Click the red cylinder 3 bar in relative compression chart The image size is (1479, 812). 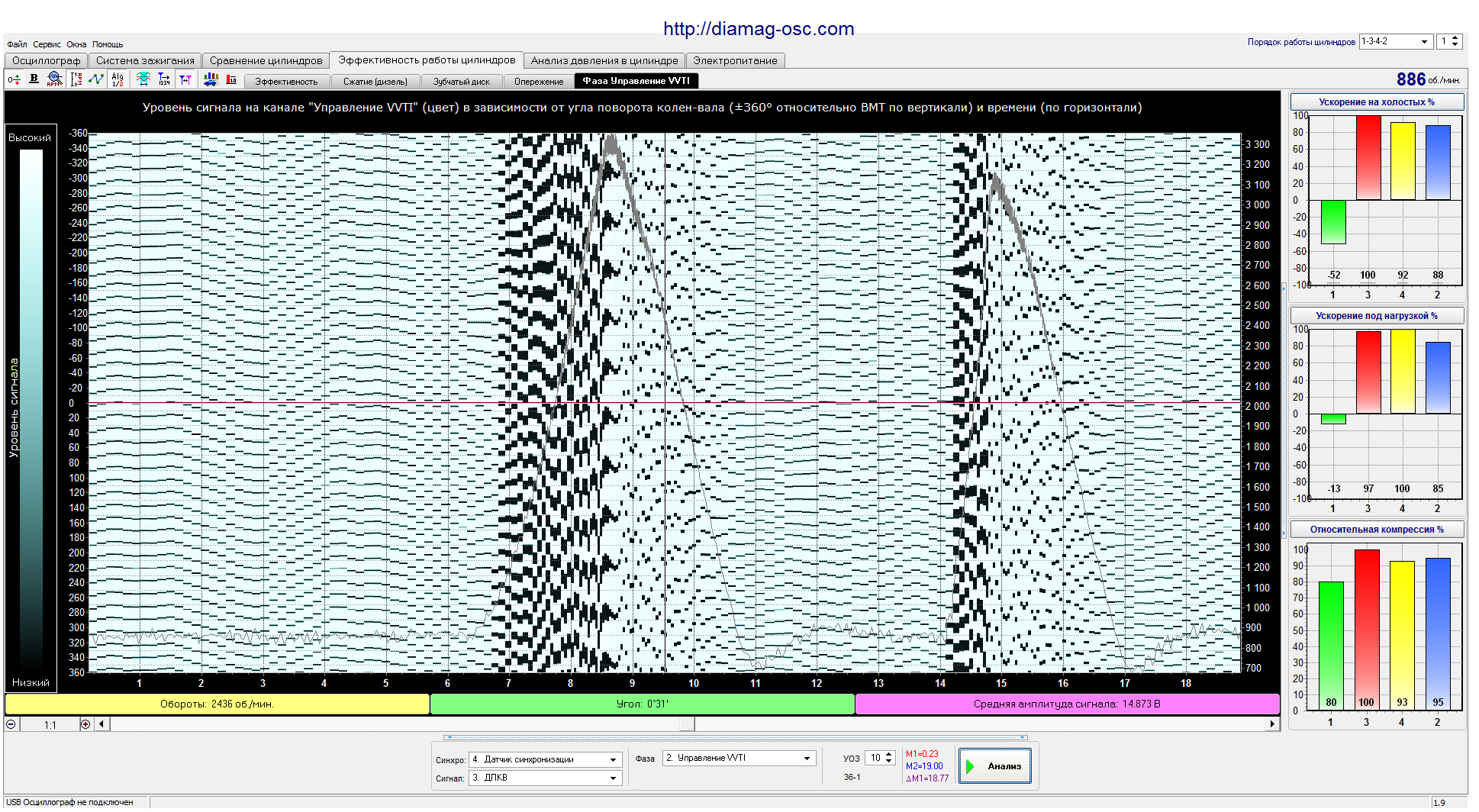pos(1367,630)
